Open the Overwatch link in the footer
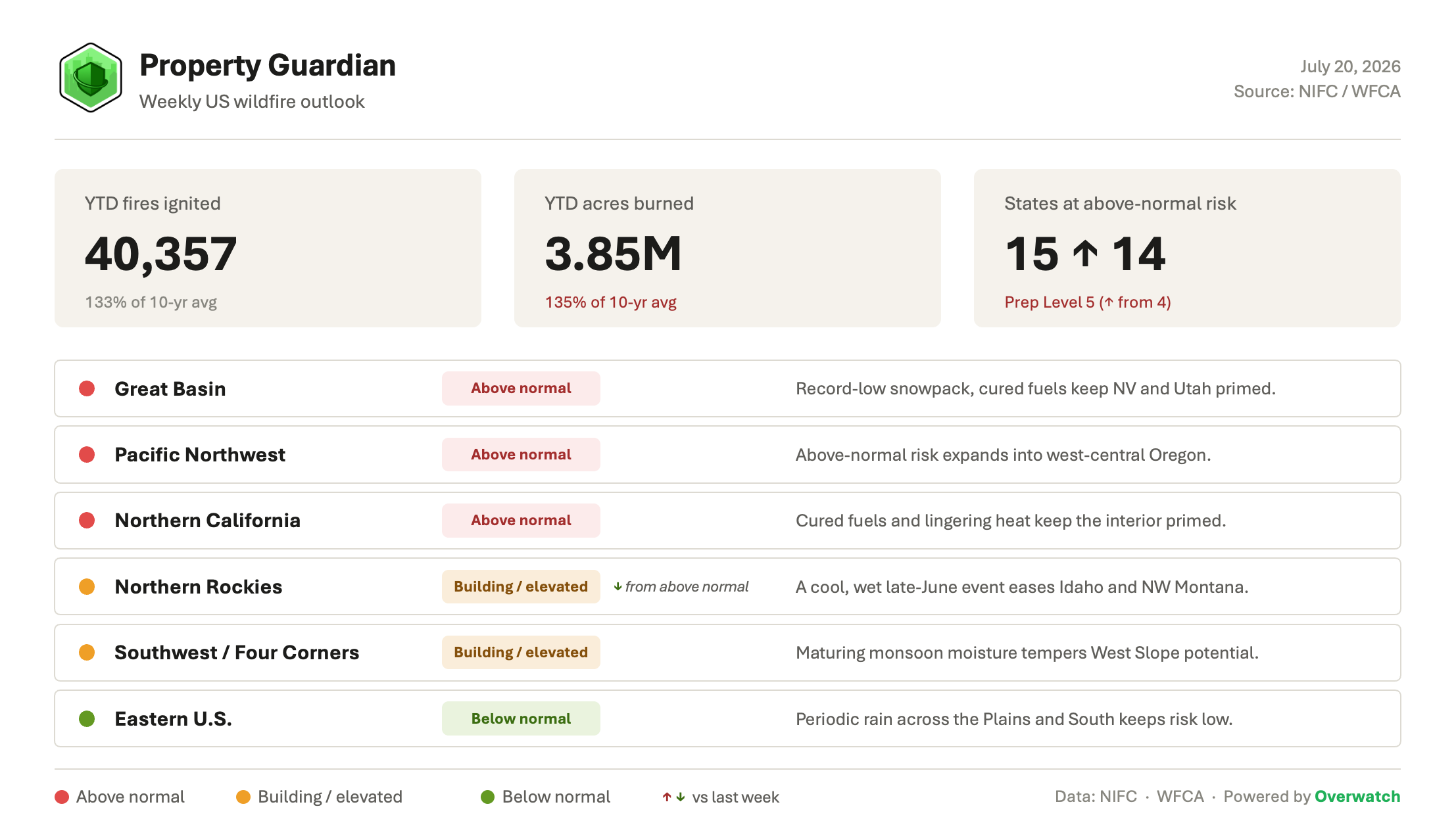 1357,796
